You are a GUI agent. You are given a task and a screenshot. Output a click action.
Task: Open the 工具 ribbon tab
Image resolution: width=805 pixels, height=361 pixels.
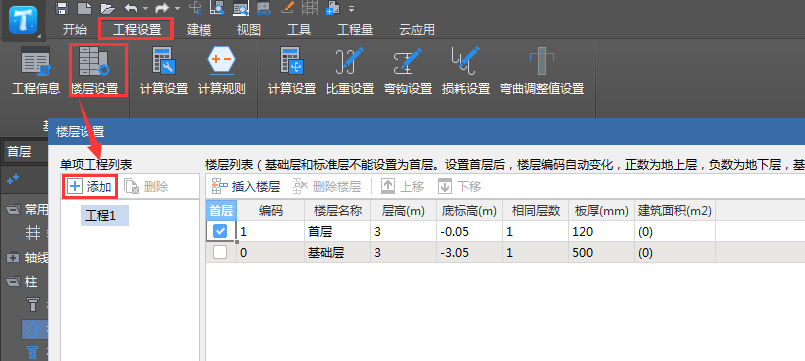pos(299,30)
